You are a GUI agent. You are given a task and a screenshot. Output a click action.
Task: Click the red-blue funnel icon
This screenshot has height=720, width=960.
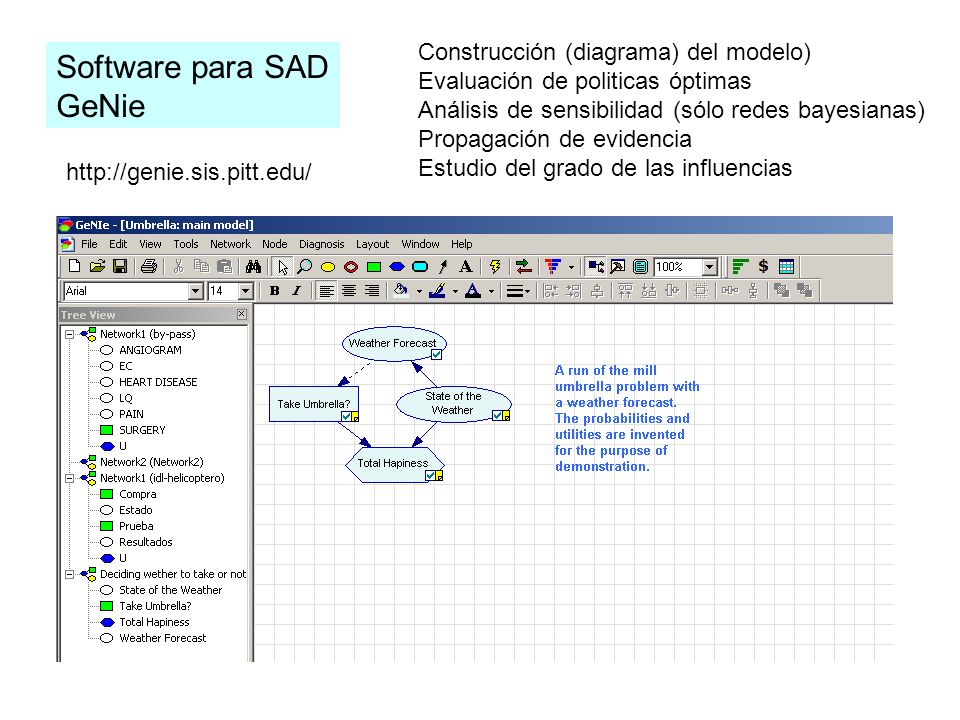(x=553, y=266)
